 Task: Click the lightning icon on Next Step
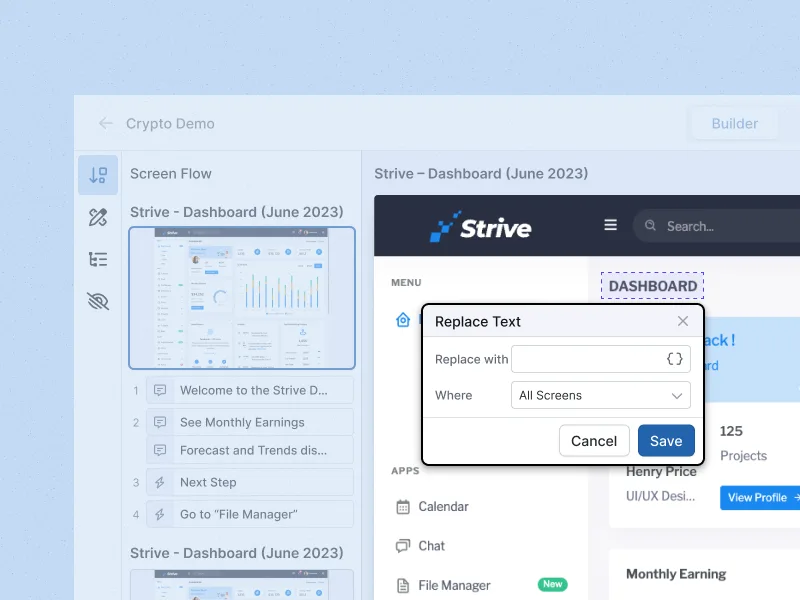(160, 483)
